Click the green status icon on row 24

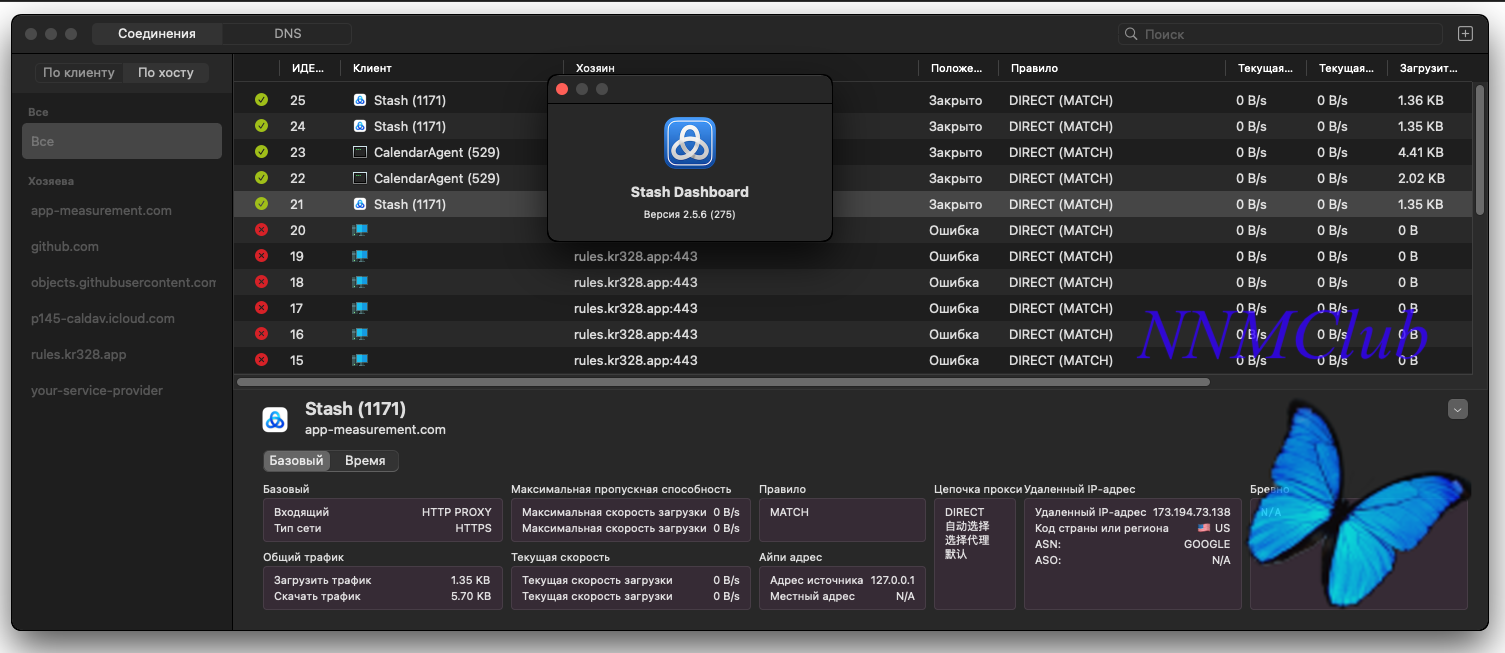(261, 126)
